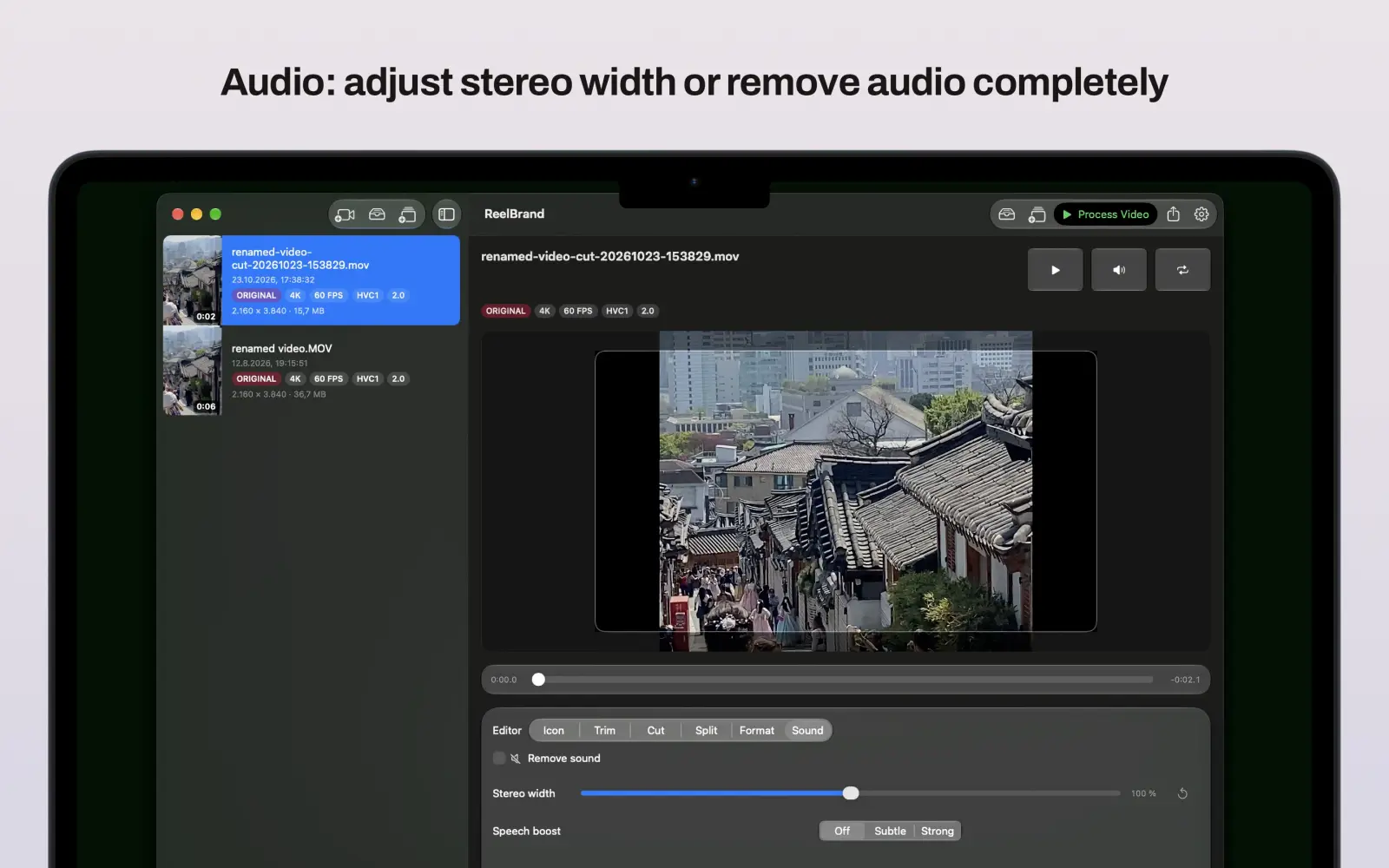
Task: Click the playback timeline scrubber handle
Action: pyautogui.click(x=538, y=680)
